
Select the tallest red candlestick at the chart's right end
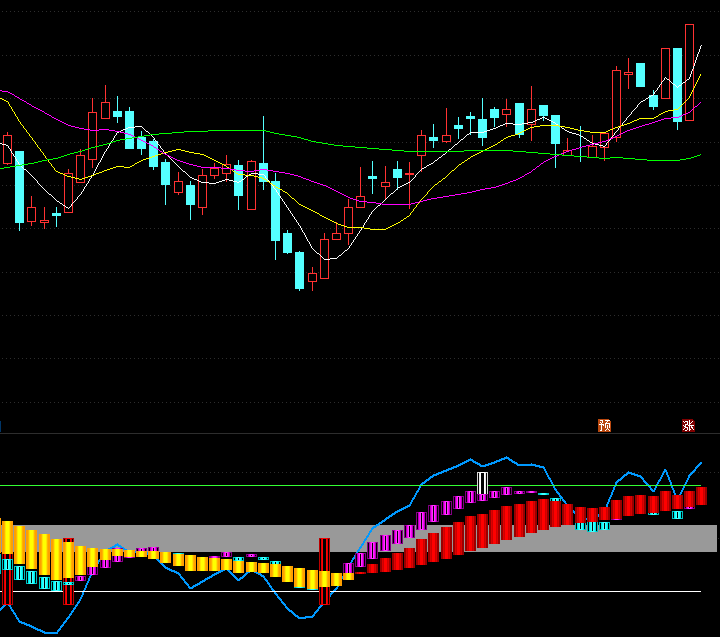pyautogui.click(x=689, y=73)
